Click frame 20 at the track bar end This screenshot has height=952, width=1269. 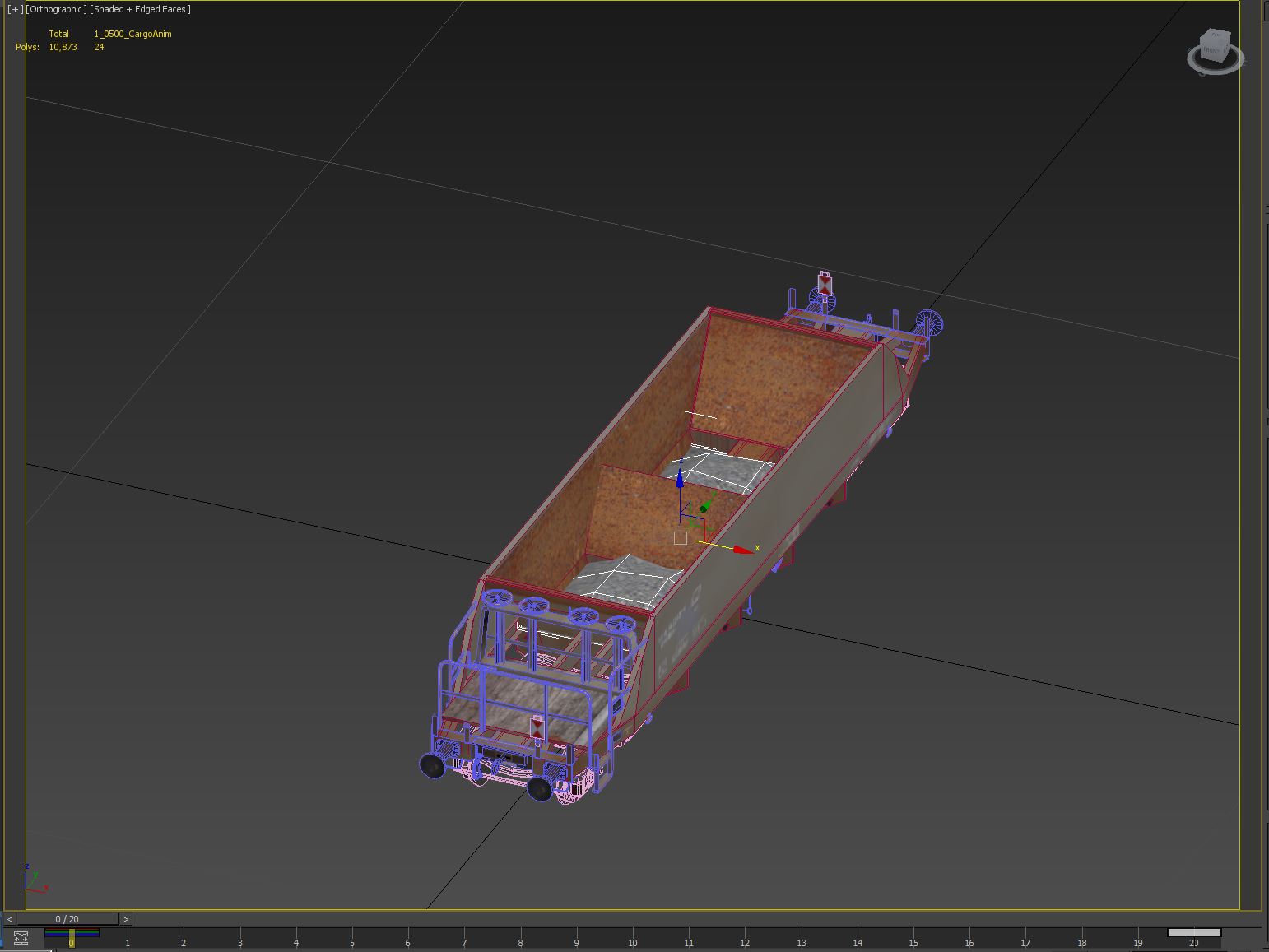point(1193,942)
